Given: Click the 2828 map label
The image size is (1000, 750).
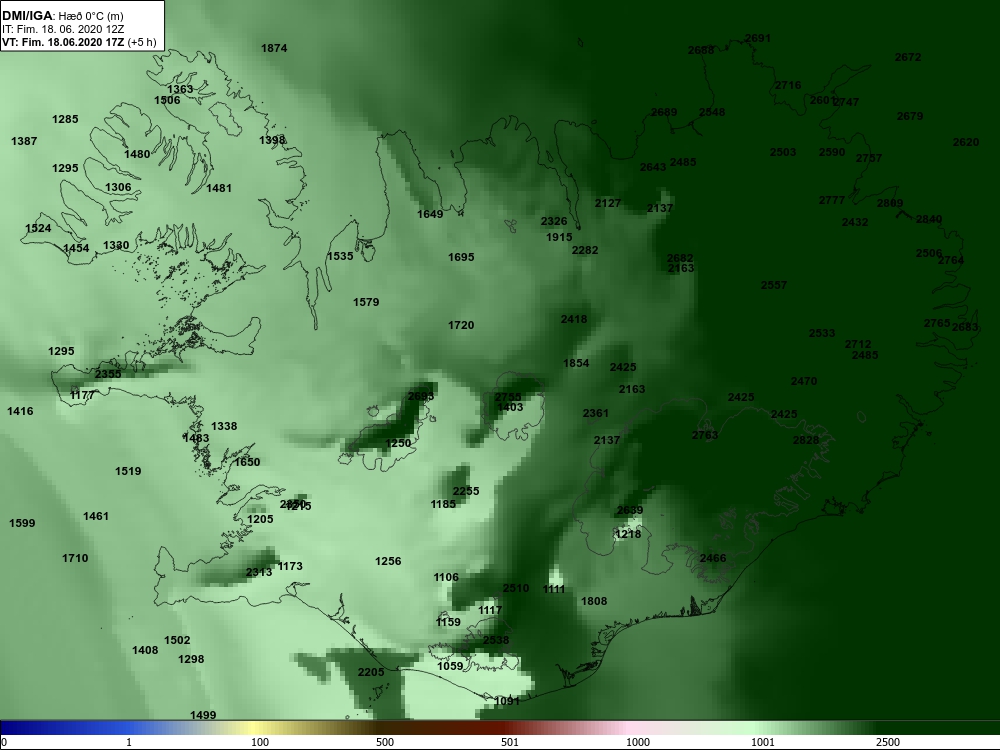Looking at the screenshot, I should click(806, 440).
